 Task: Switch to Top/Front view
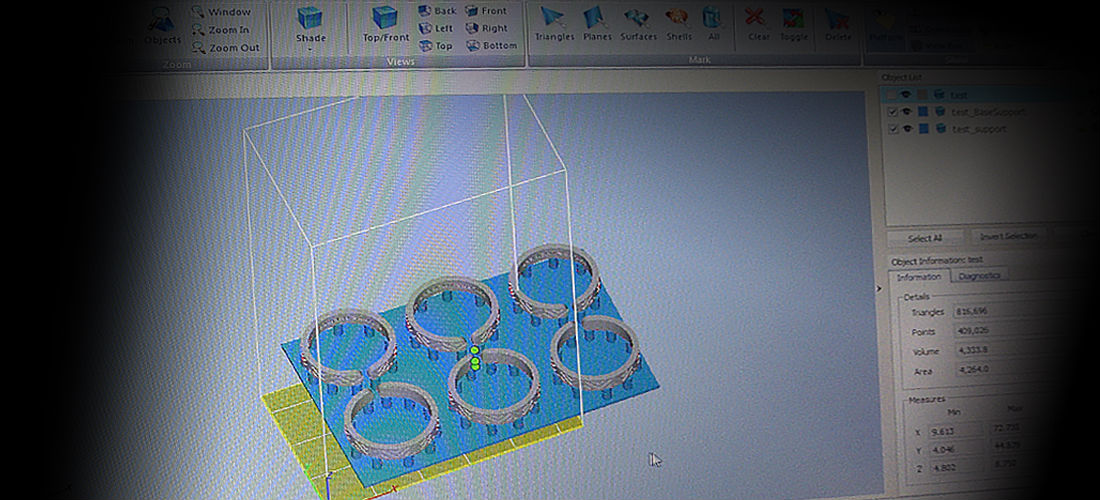(385, 25)
